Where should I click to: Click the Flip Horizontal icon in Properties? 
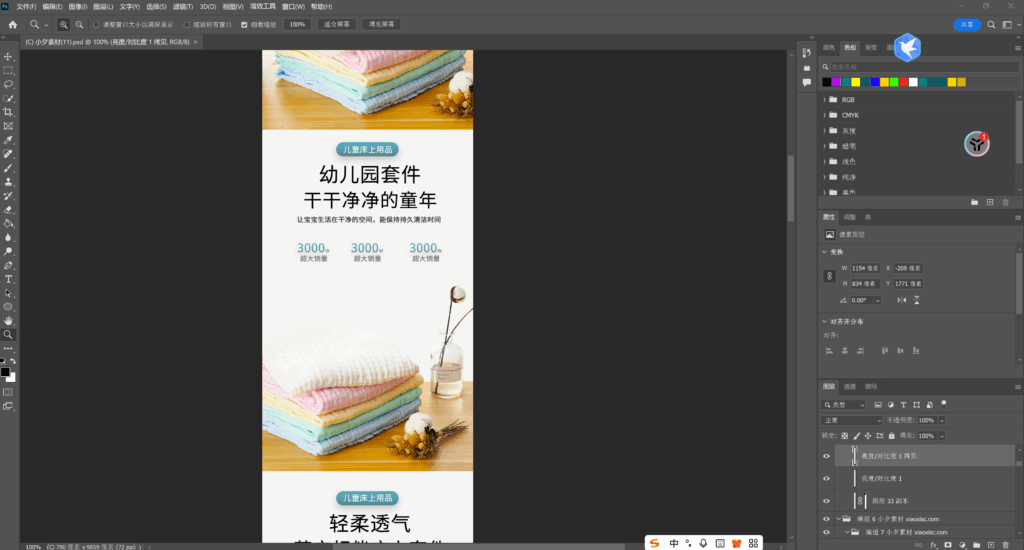[x=901, y=300]
